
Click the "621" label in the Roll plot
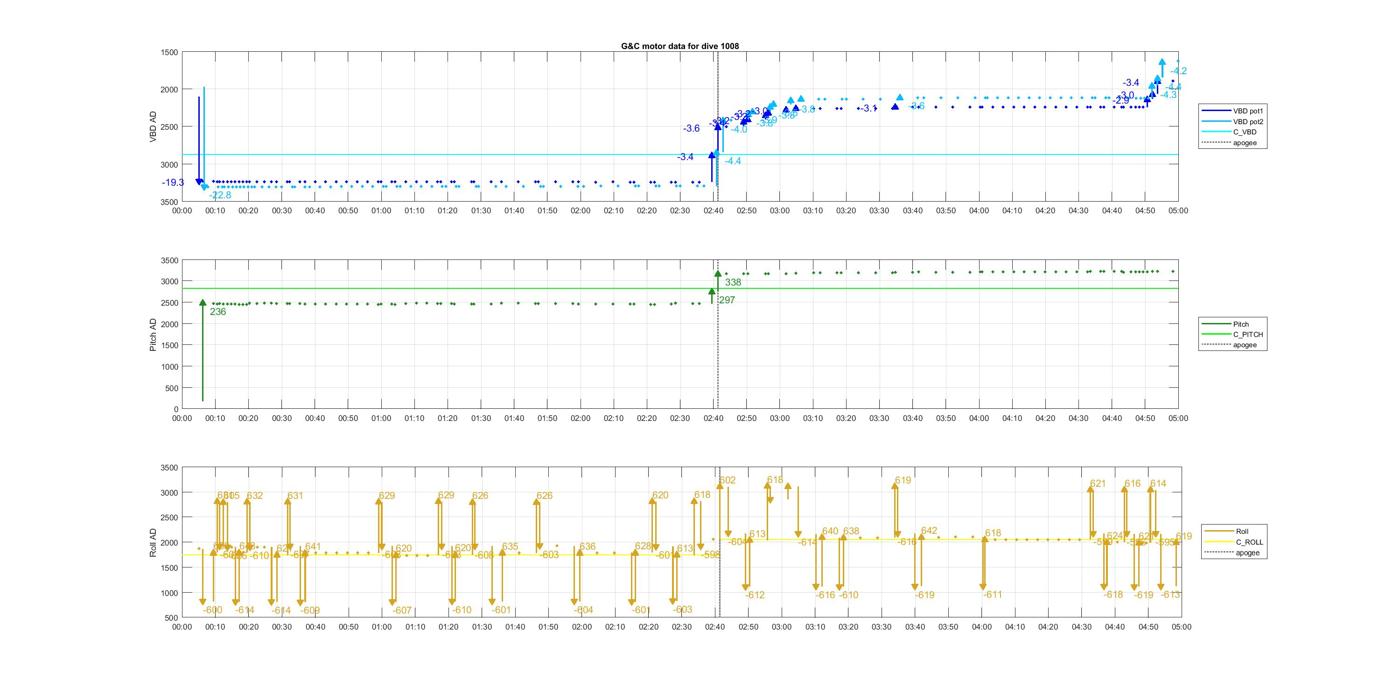[1098, 484]
